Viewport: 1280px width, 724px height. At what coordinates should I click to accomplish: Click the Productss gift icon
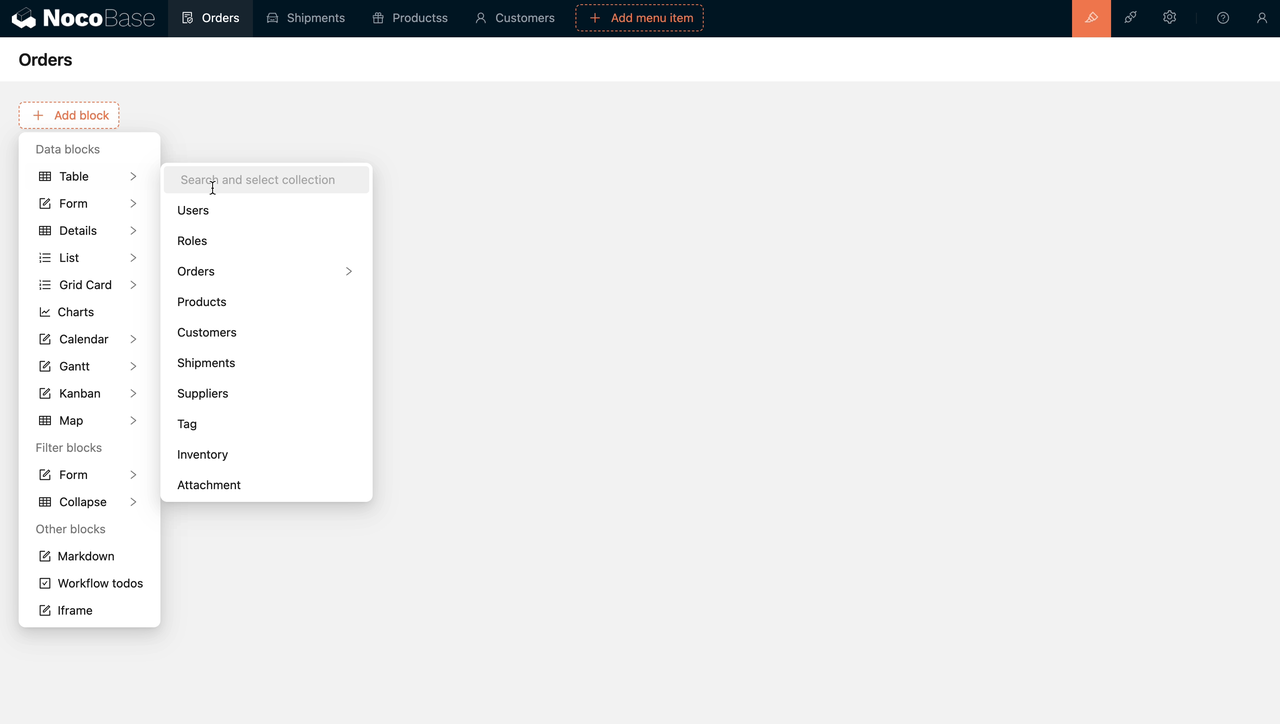(378, 18)
